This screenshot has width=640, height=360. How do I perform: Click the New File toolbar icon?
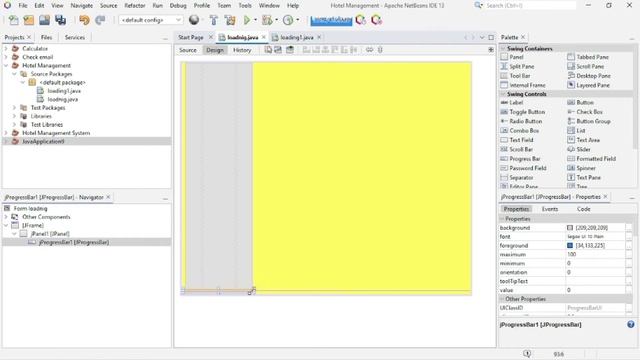point(13,20)
